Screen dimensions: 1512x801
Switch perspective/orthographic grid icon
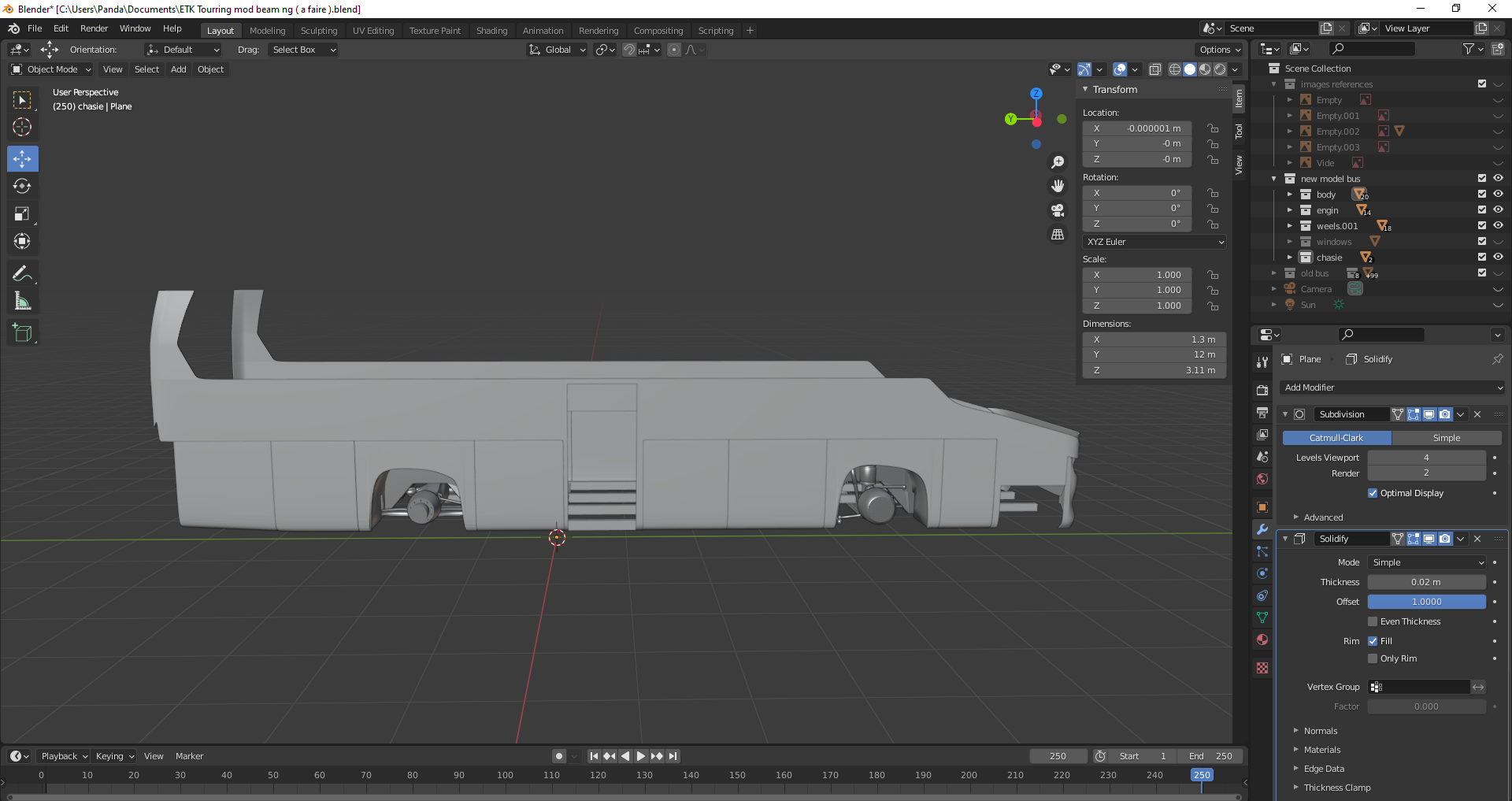[1058, 235]
